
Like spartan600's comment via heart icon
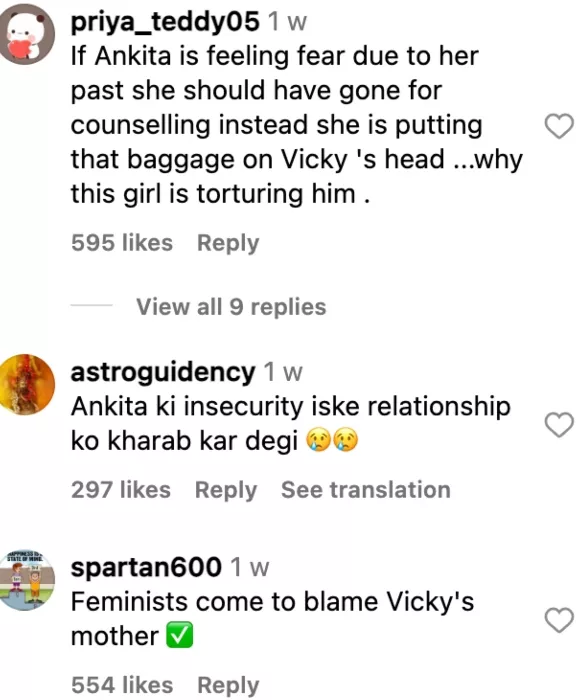[559, 621]
